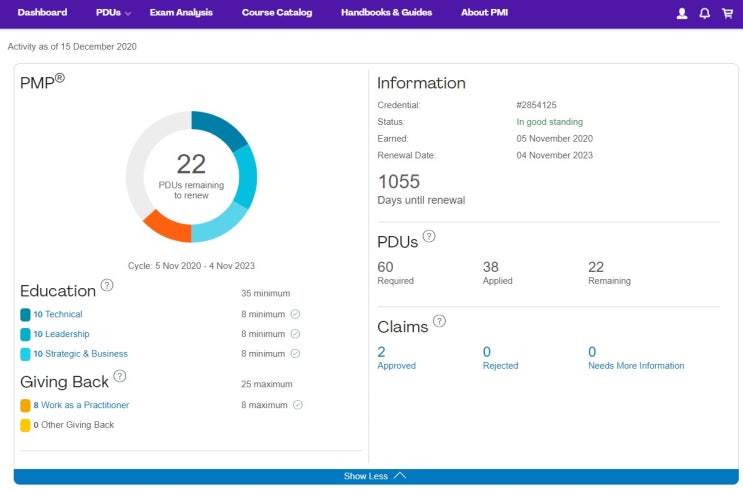743x490 pixels.
Task: Click the Cycle: 5 Nov 2020 - 4 Nov 2023 text
Action: click(191, 266)
